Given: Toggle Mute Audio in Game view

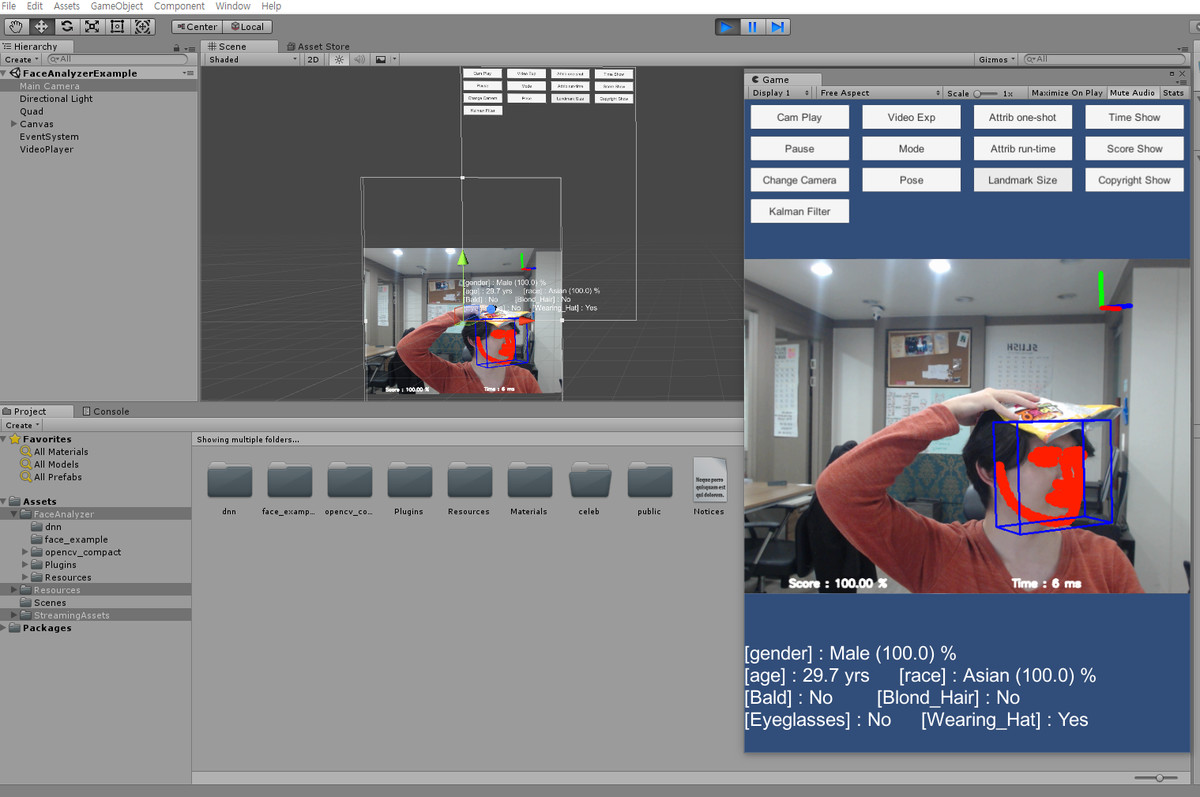Looking at the screenshot, I should 1132,93.
